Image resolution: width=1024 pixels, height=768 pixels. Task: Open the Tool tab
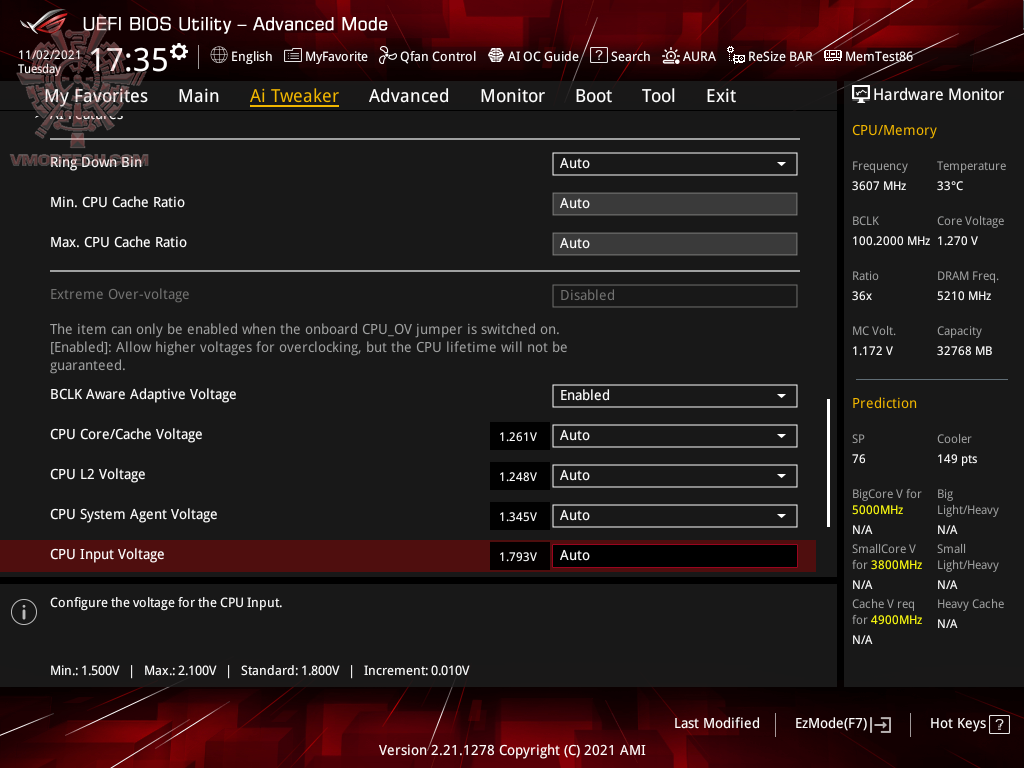pos(658,96)
